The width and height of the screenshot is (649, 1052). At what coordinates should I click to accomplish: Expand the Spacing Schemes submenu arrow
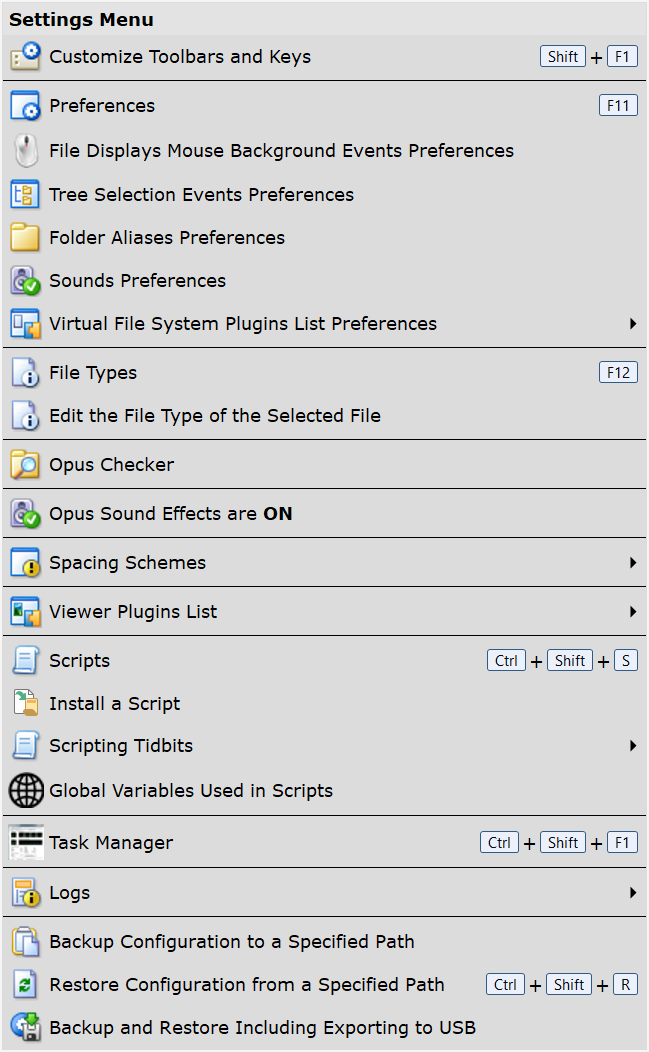[x=633, y=563]
